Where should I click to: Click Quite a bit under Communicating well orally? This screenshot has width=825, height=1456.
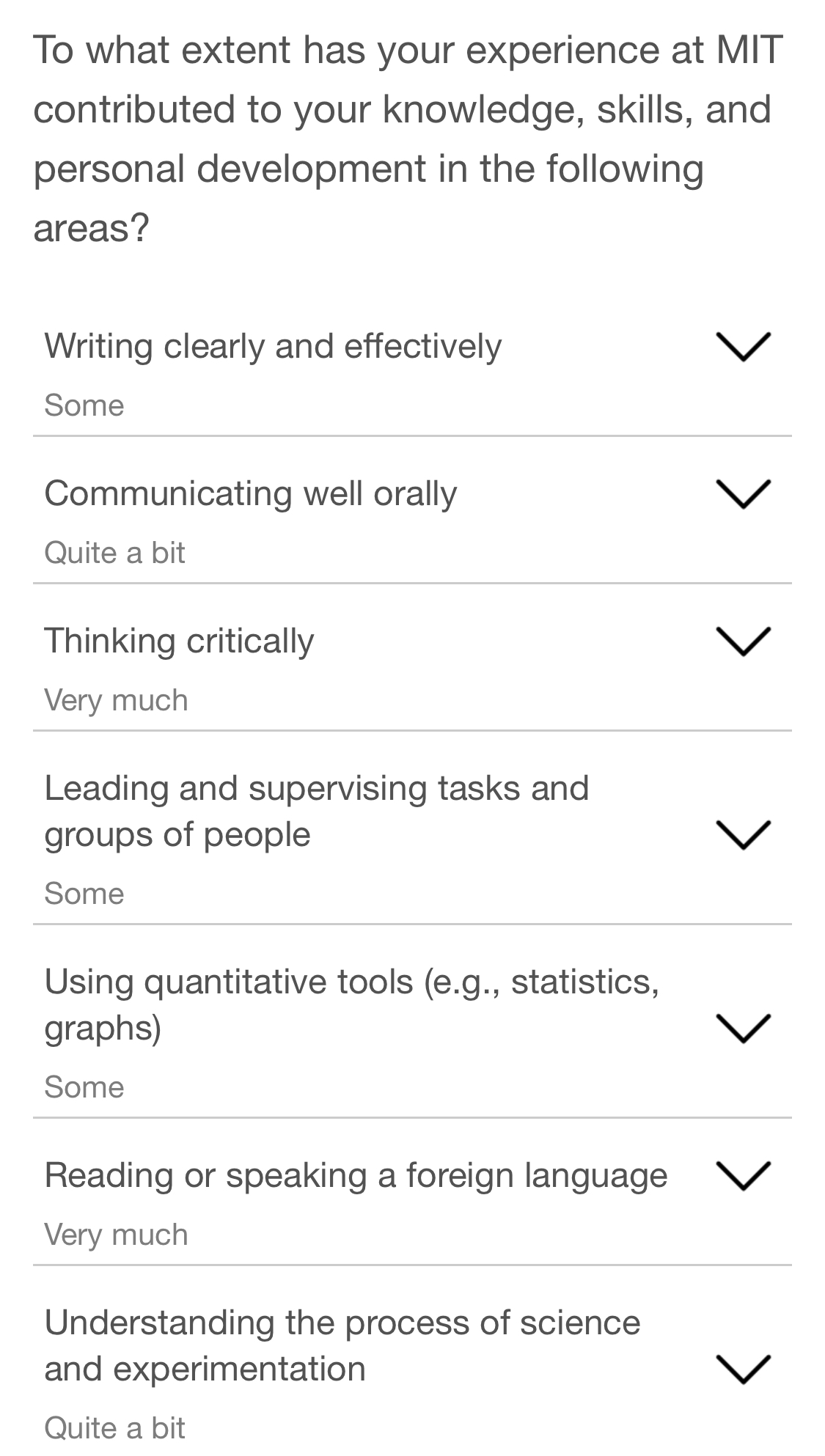(114, 553)
